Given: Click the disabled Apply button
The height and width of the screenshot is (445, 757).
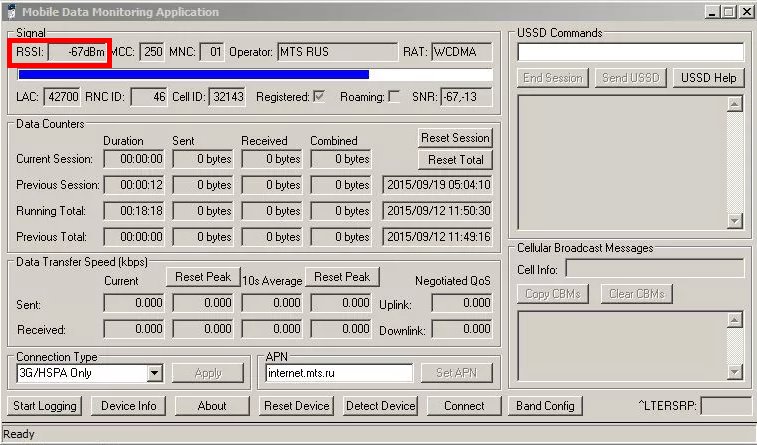Looking at the screenshot, I should (208, 373).
